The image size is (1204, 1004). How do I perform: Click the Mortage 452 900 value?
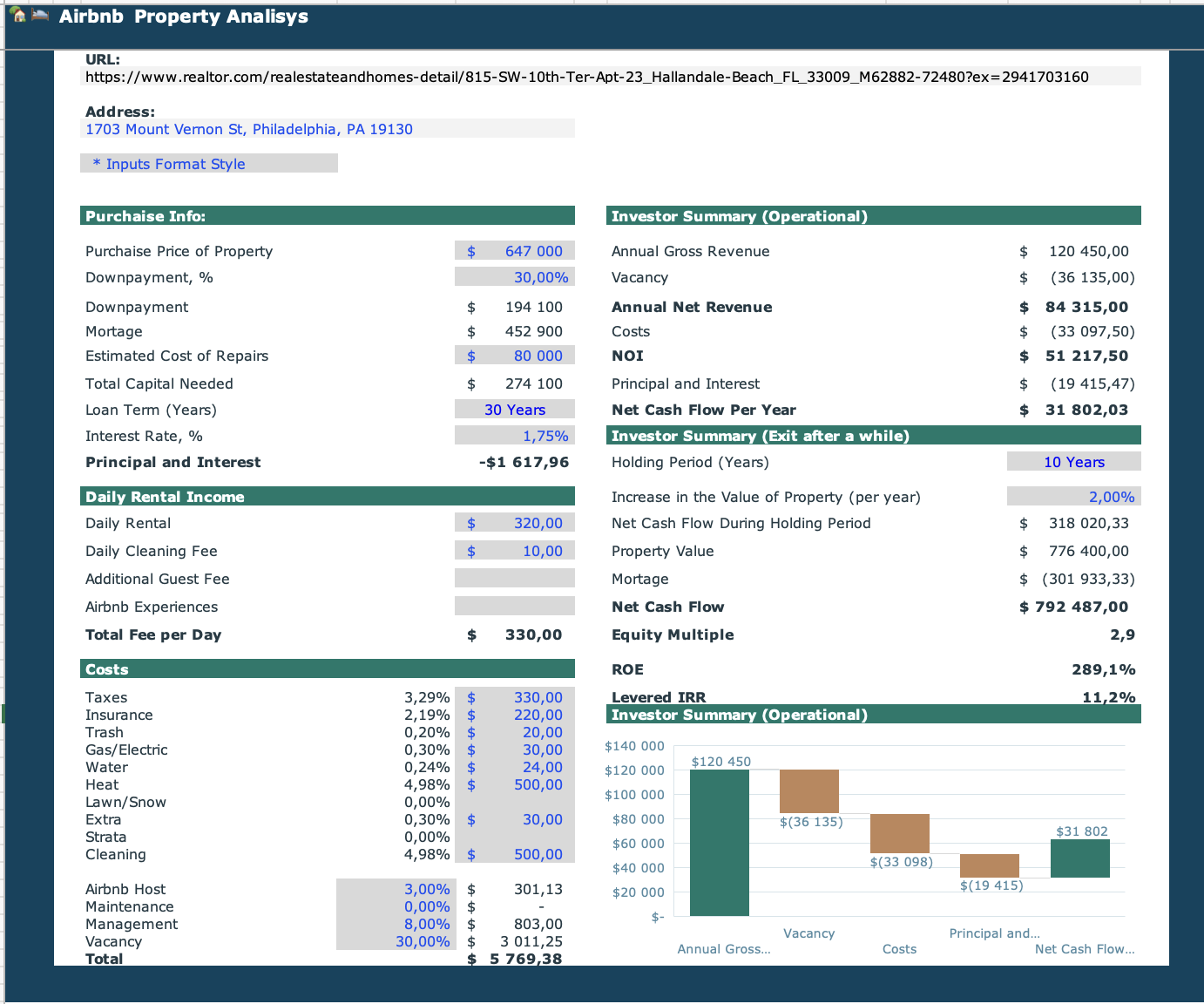515,331
